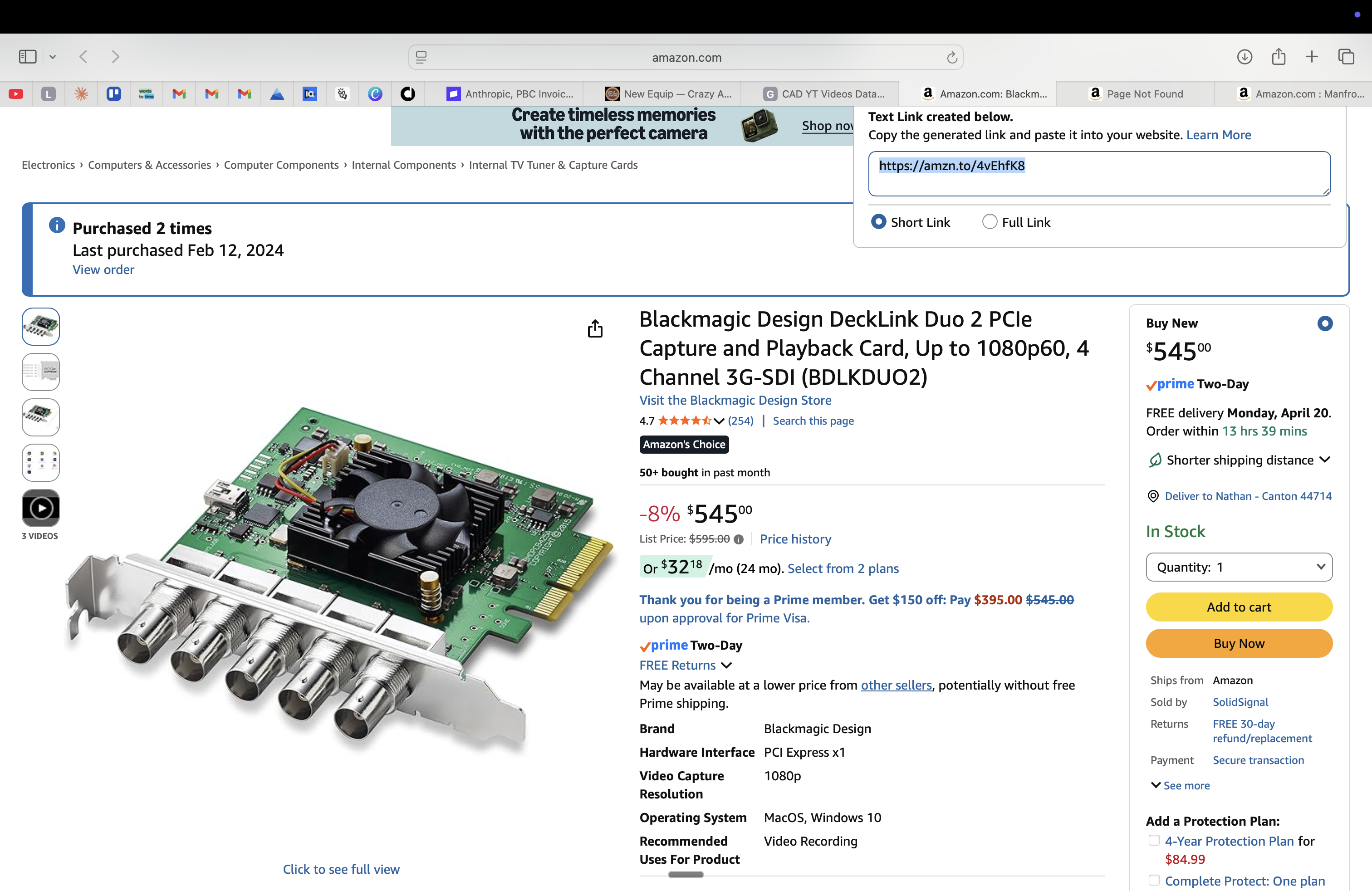This screenshot has height=891, width=1372.
Task: Play the product videos thumbnail
Action: coord(40,508)
